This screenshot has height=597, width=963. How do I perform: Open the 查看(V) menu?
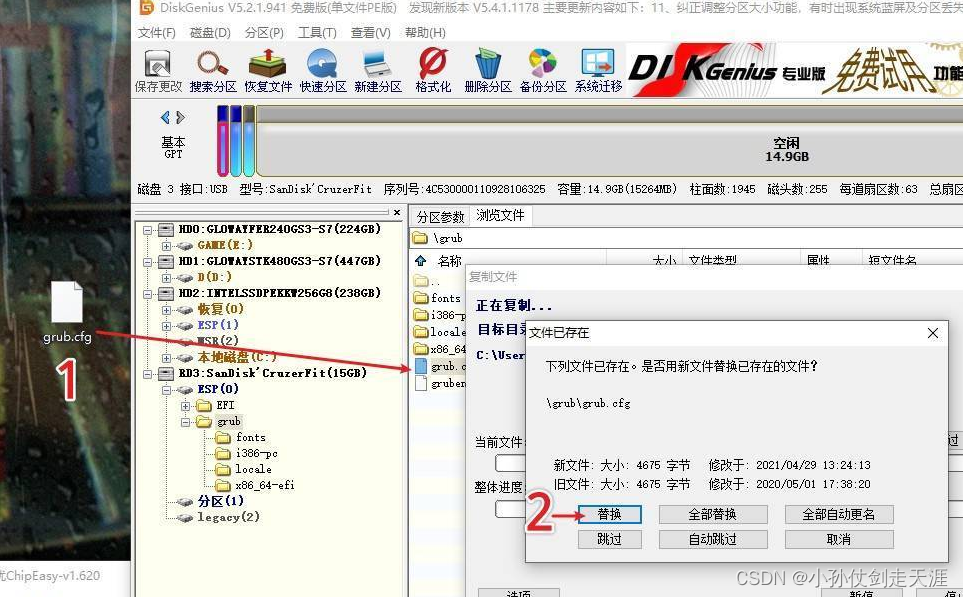(370, 33)
